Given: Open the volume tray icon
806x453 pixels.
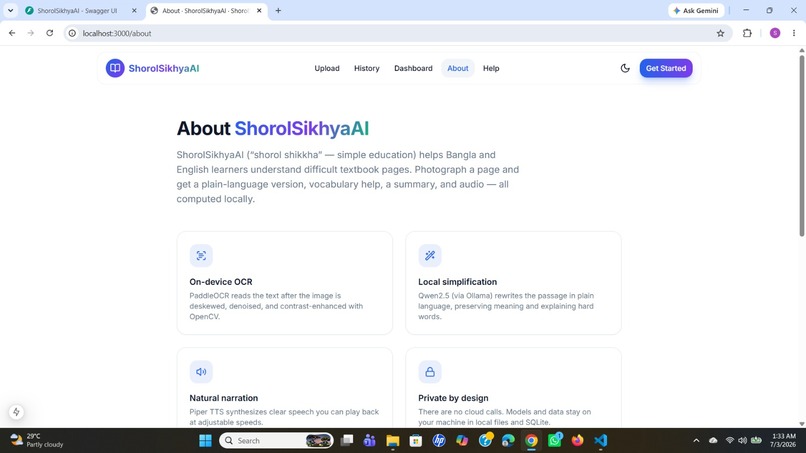Looking at the screenshot, I should tap(743, 441).
